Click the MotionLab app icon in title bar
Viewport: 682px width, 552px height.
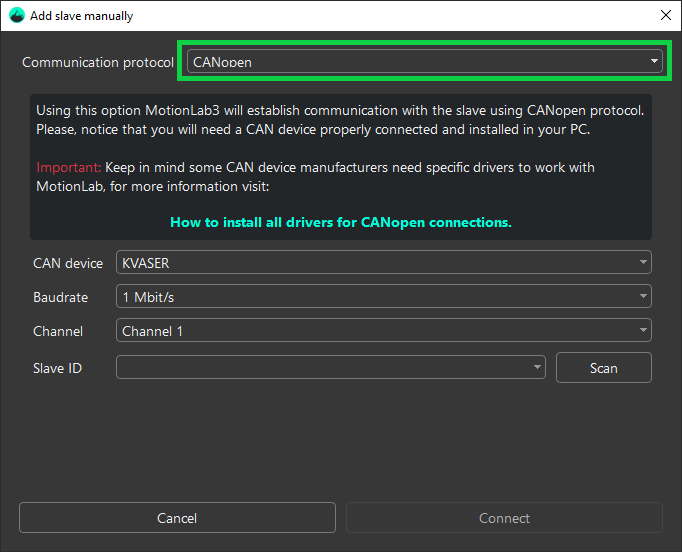(16, 15)
